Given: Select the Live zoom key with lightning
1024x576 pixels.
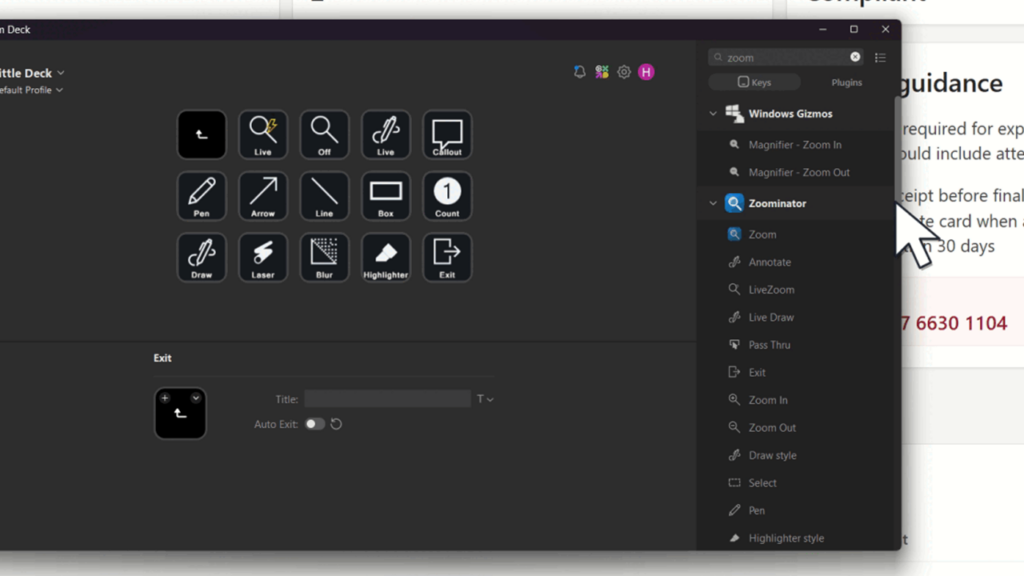Looking at the screenshot, I should (263, 135).
